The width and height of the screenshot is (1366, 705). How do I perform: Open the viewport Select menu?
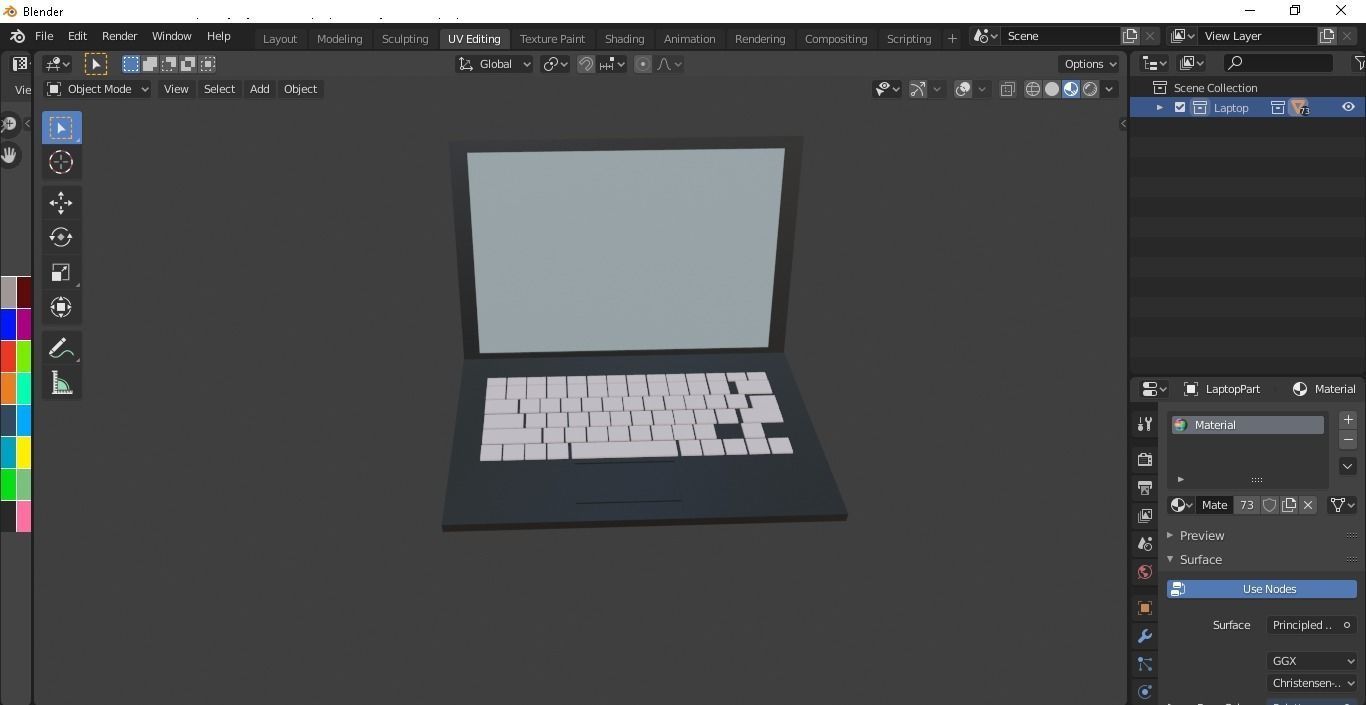click(219, 89)
